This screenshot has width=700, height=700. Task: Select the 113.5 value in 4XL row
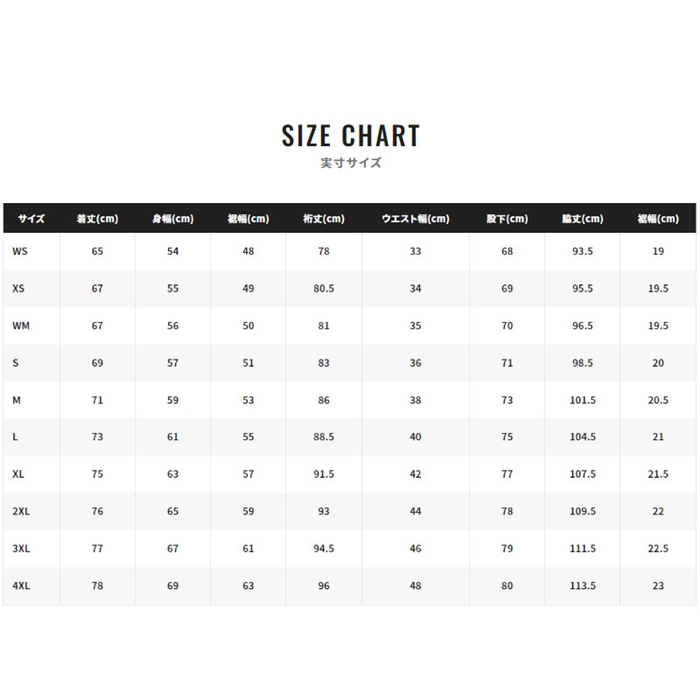(x=583, y=586)
